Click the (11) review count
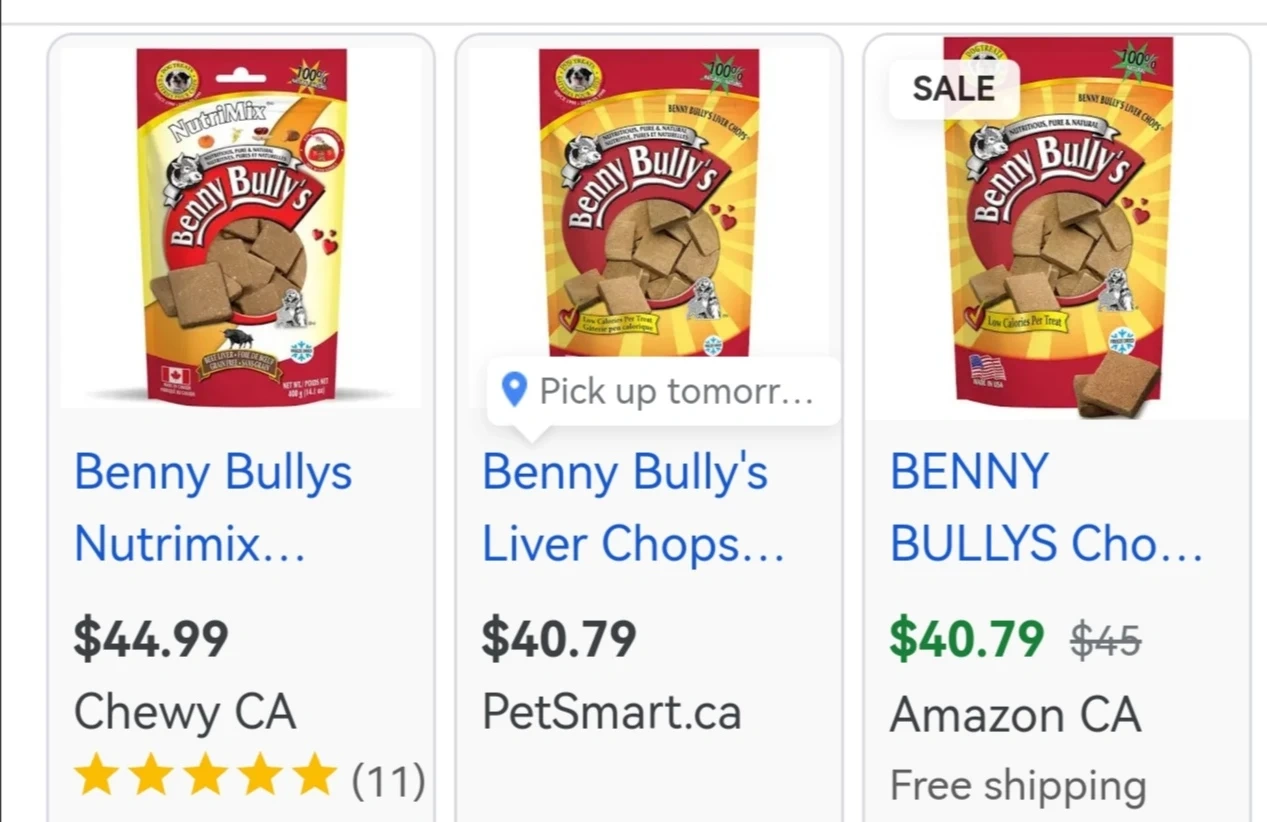The image size is (1267, 822). [389, 780]
